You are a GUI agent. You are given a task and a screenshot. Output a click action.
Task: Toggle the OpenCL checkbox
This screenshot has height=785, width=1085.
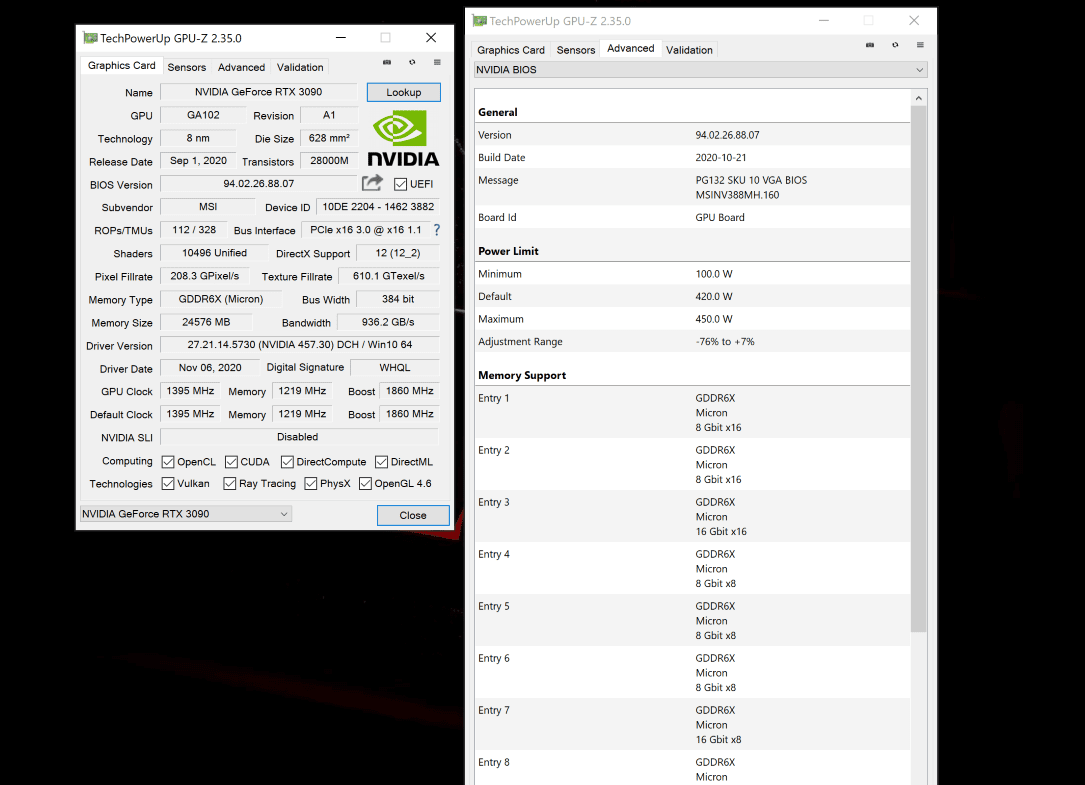point(167,462)
